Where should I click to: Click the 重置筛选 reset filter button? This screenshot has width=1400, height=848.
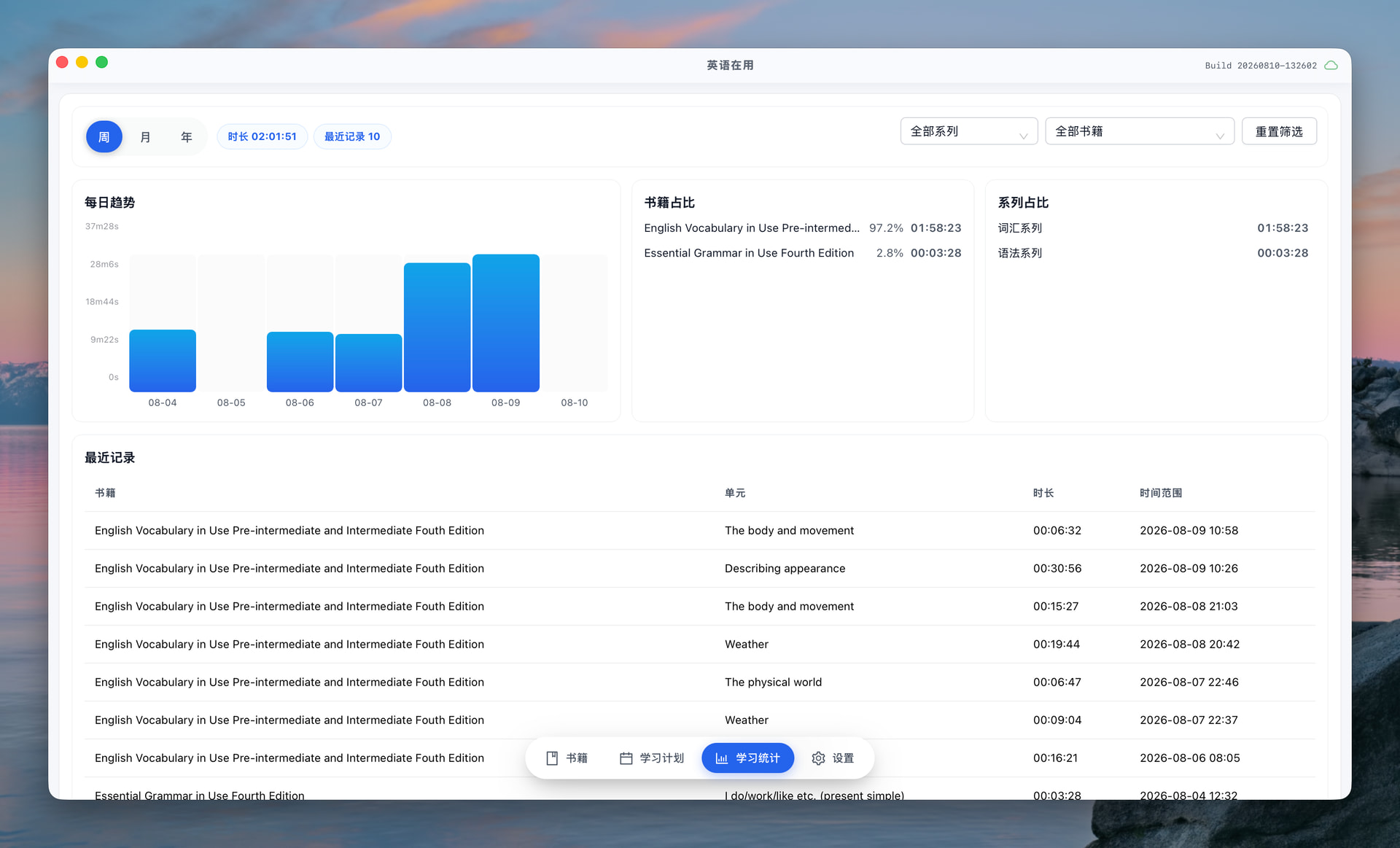(x=1279, y=131)
